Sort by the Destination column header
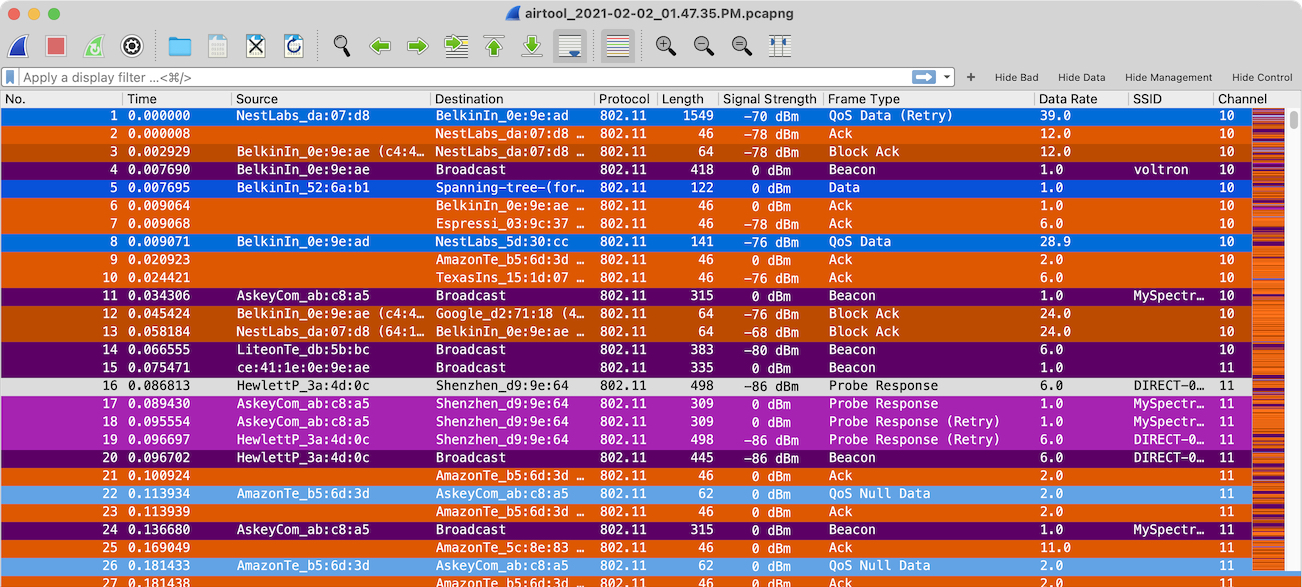 512,99
